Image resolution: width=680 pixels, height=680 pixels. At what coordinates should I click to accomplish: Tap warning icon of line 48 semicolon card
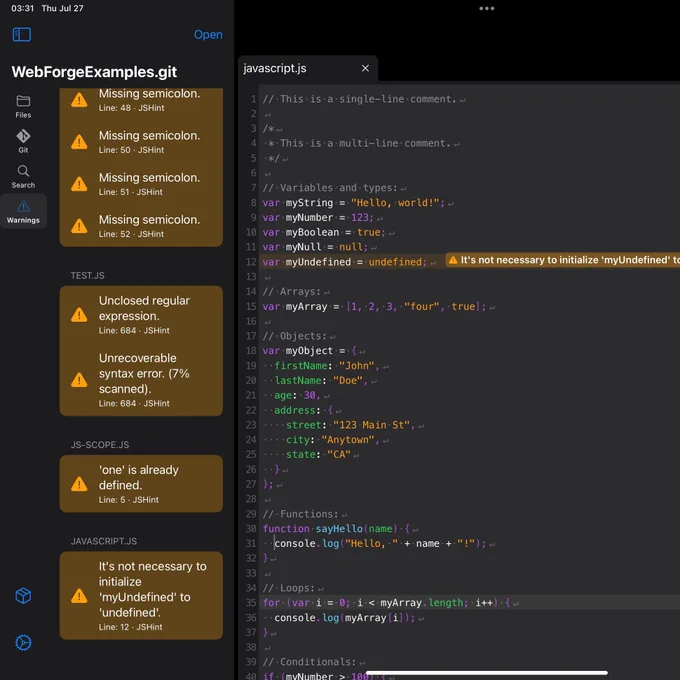(x=79, y=100)
